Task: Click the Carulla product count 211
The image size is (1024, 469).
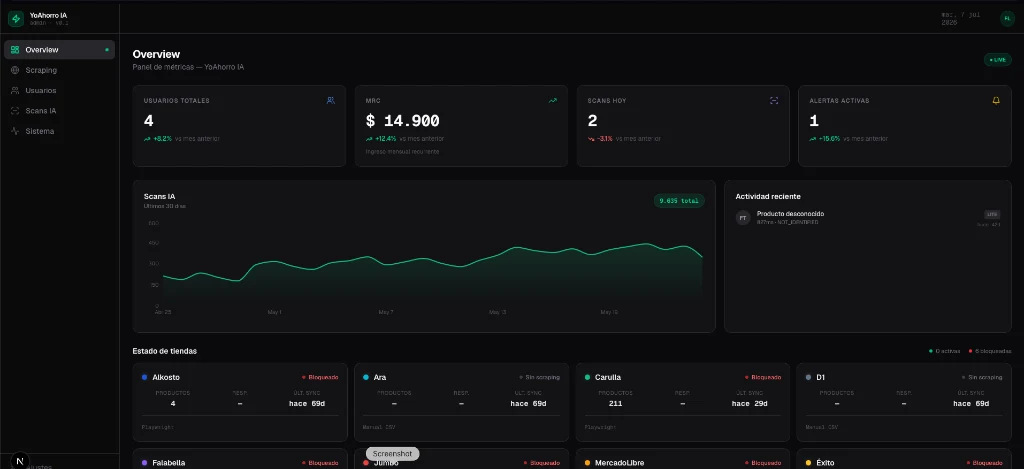Action: coord(615,404)
